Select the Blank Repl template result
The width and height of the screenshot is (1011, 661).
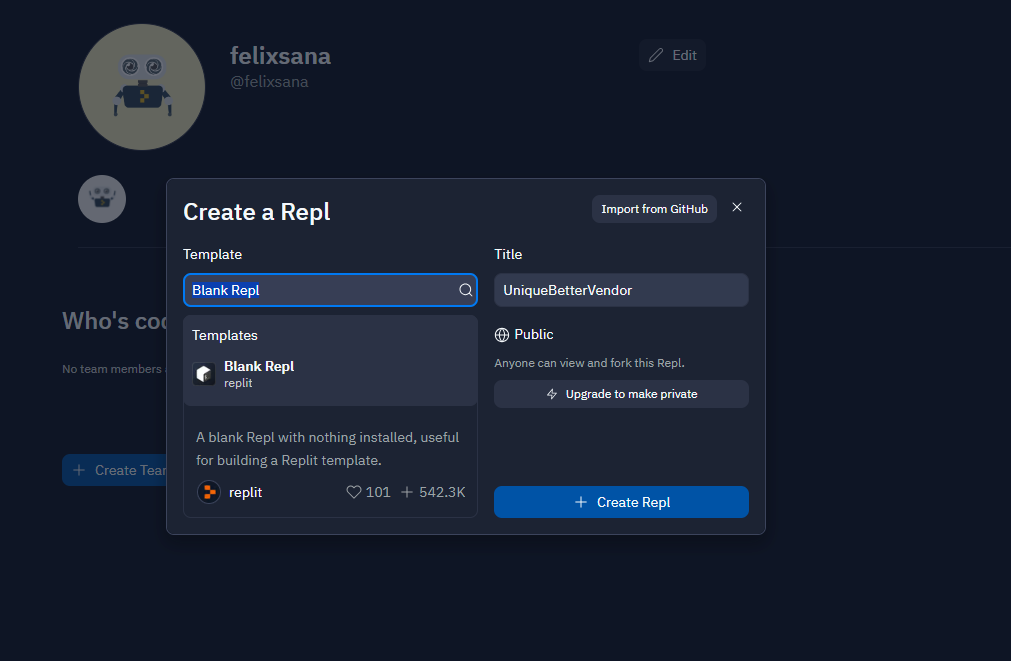[x=330, y=374]
